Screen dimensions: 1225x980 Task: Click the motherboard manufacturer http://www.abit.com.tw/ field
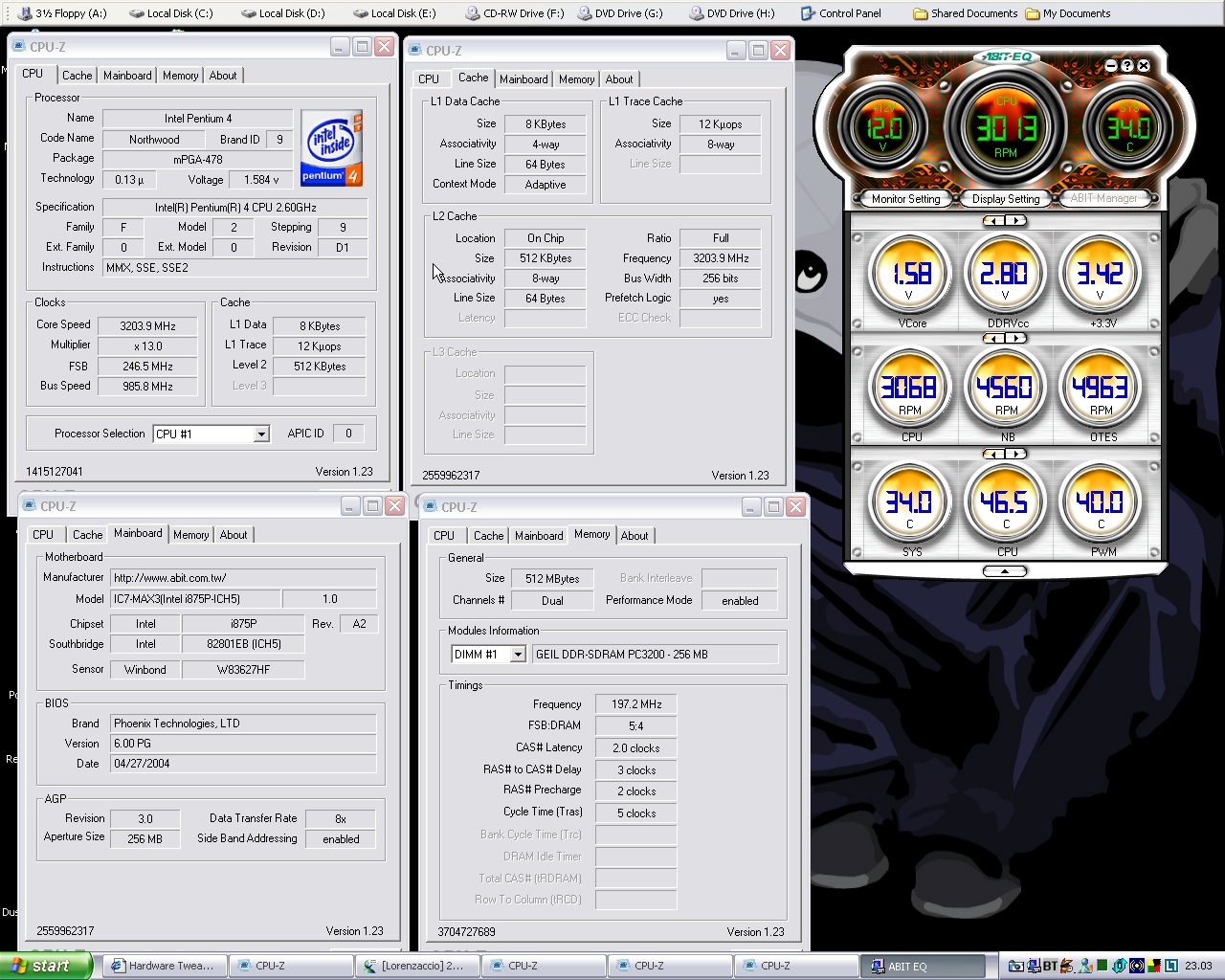tap(242, 578)
